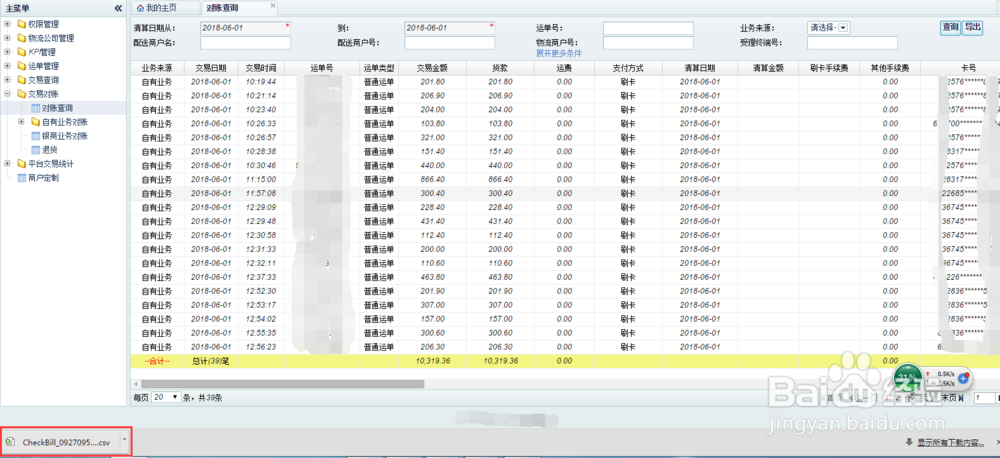Image resolution: width=1000 pixels, height=458 pixels.
Task: Click the 交易时间 column header
Action: click(x=261, y=68)
